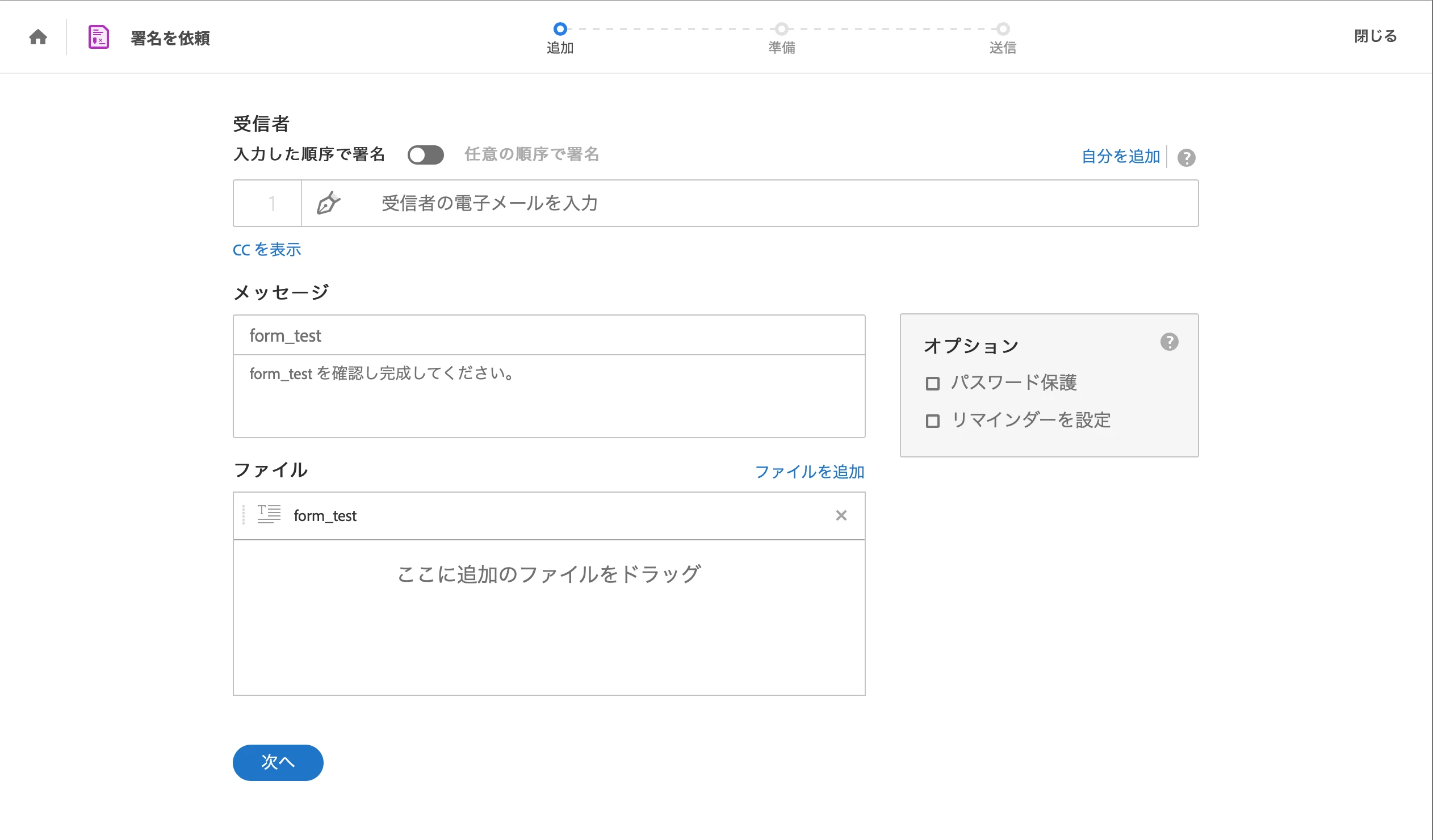Remove form_test file with the X icon

[x=841, y=515]
